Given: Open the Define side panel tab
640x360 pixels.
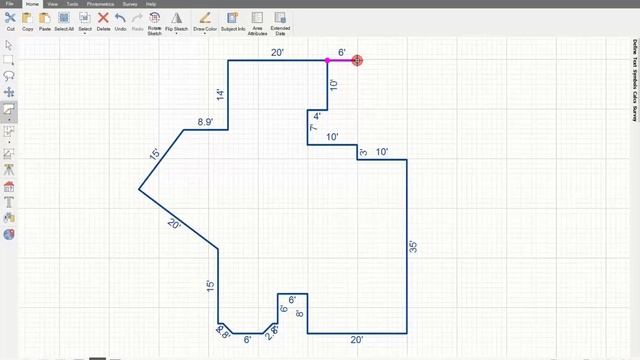Looking at the screenshot, I should [x=635, y=47].
